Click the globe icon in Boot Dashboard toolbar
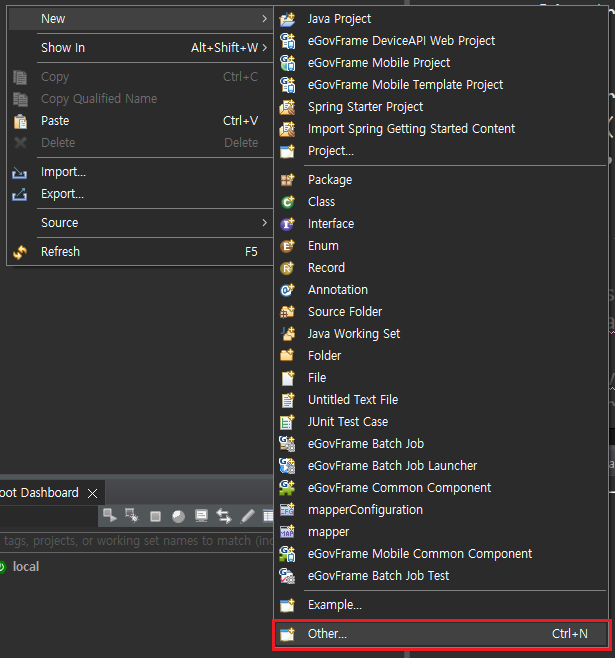This screenshot has width=615, height=658. 178,516
